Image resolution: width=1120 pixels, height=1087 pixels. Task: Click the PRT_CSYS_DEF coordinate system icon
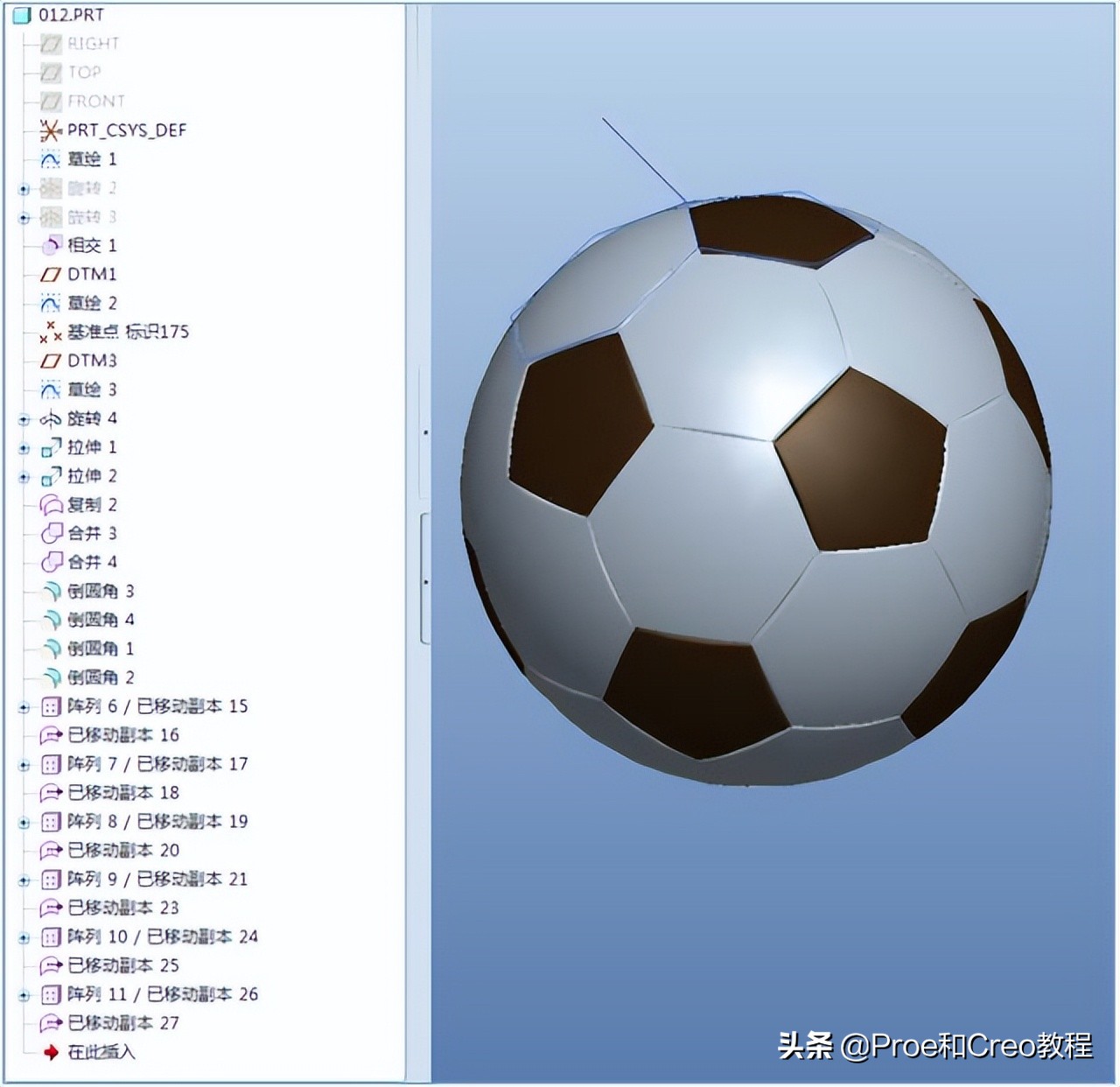point(48,130)
